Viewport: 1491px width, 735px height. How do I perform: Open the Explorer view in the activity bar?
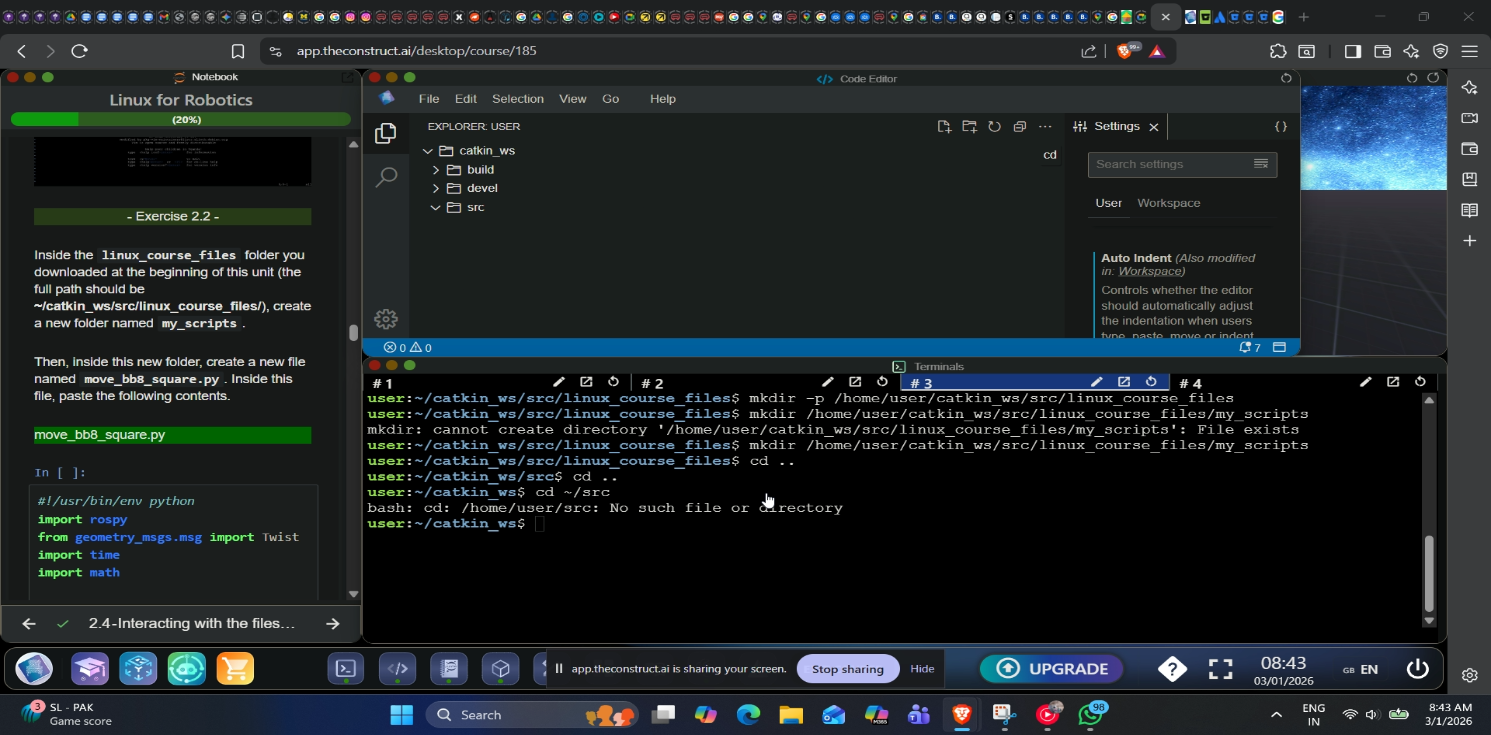(385, 134)
